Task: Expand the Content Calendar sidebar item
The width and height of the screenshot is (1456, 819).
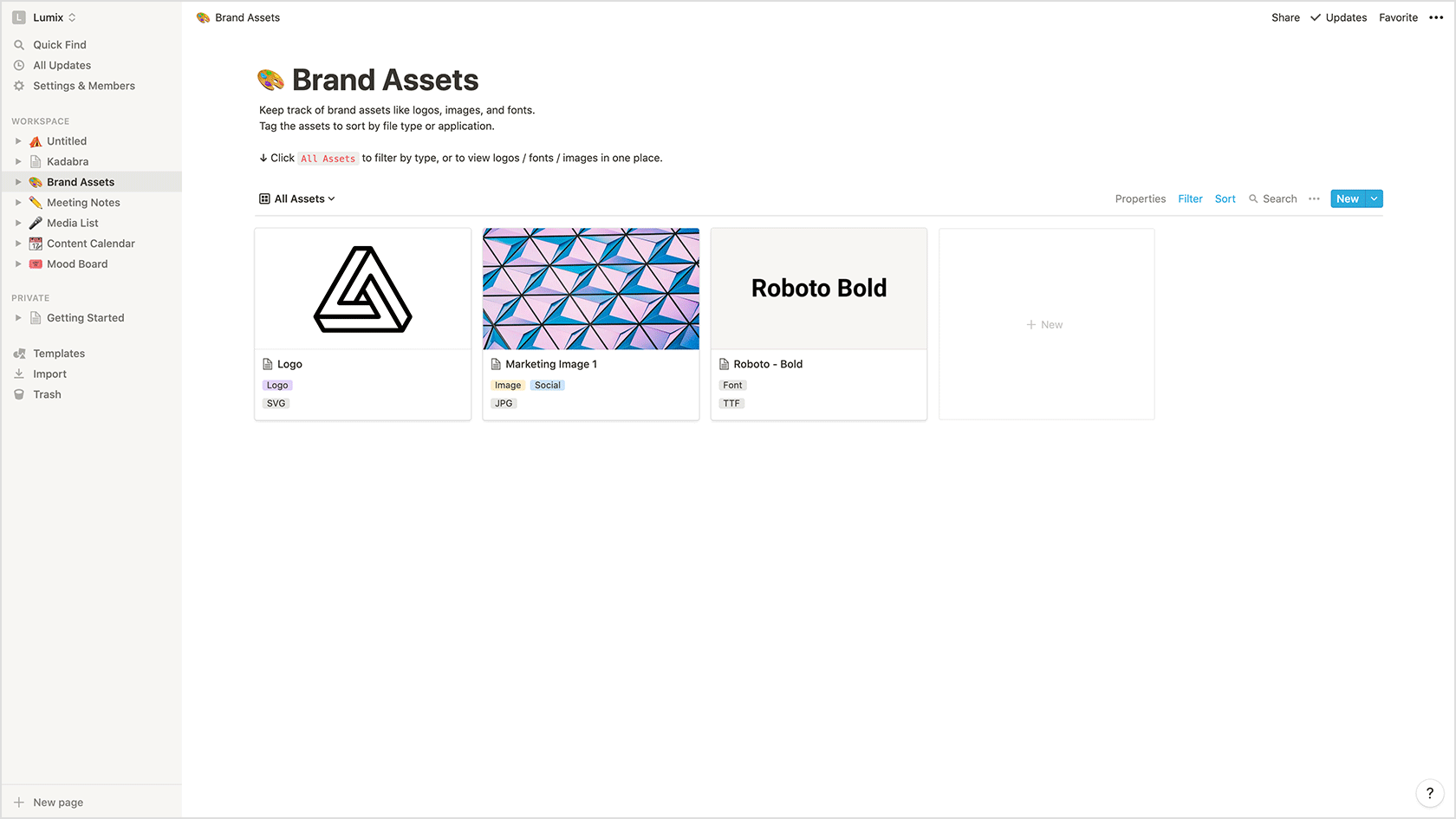Action: 18,244
